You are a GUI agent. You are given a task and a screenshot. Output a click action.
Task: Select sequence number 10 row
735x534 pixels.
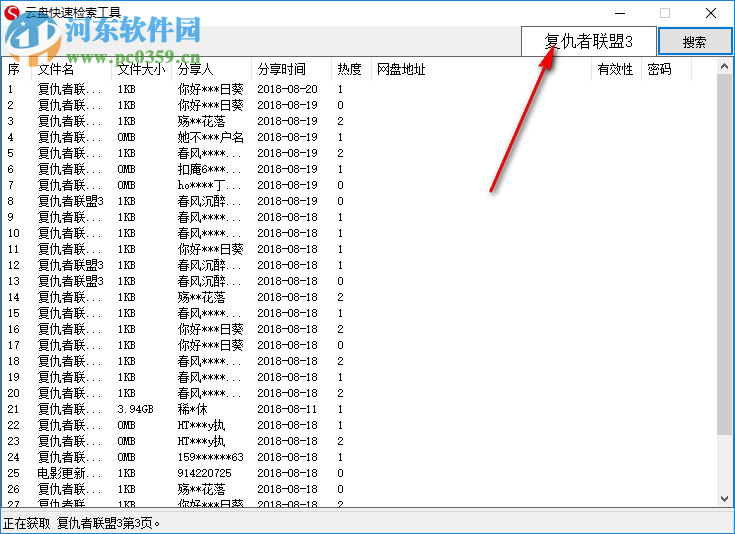pos(14,233)
